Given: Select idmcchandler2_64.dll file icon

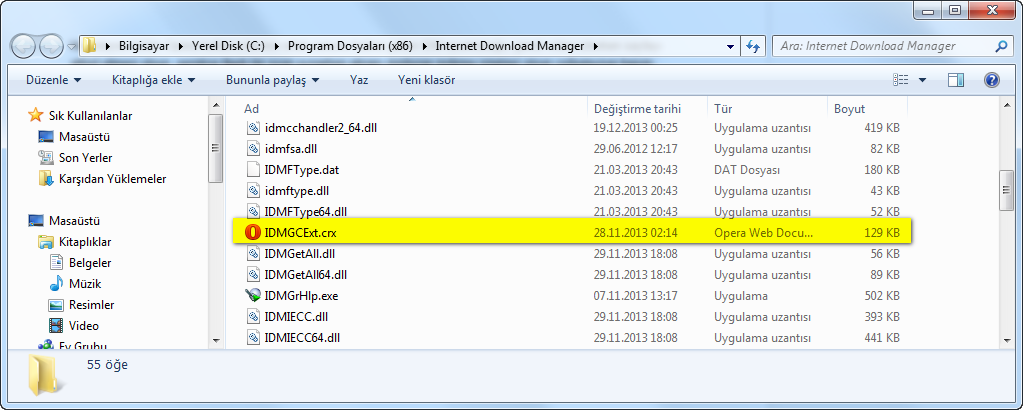Looking at the screenshot, I should point(253,128).
